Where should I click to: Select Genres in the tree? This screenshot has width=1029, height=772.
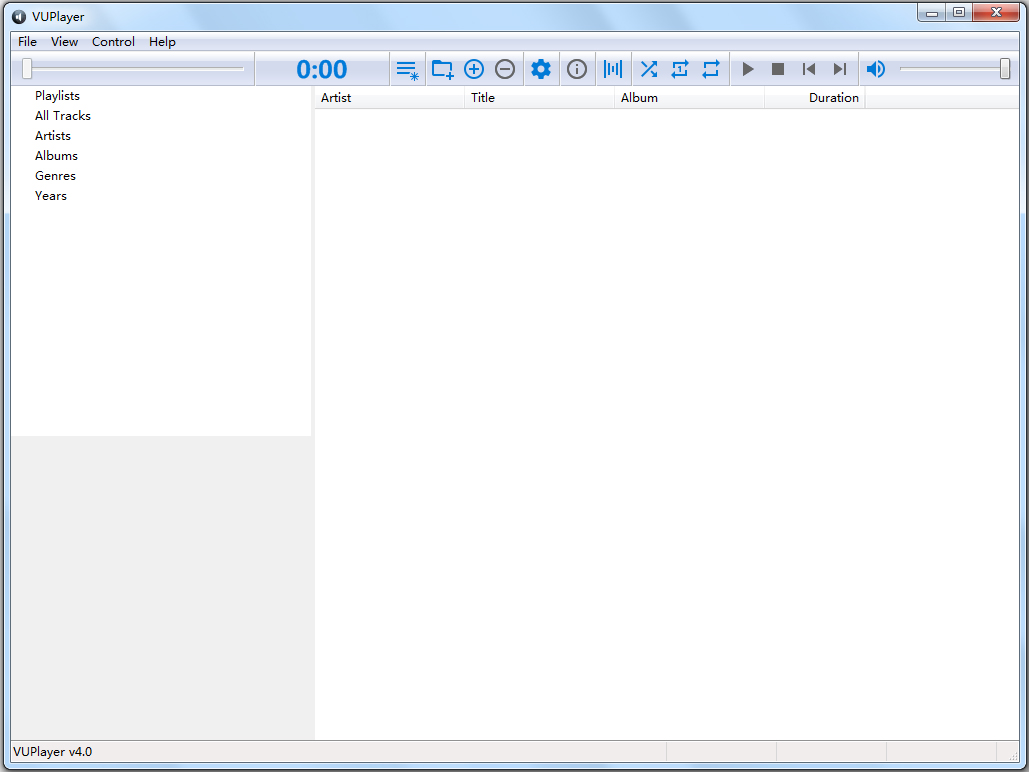pos(55,176)
